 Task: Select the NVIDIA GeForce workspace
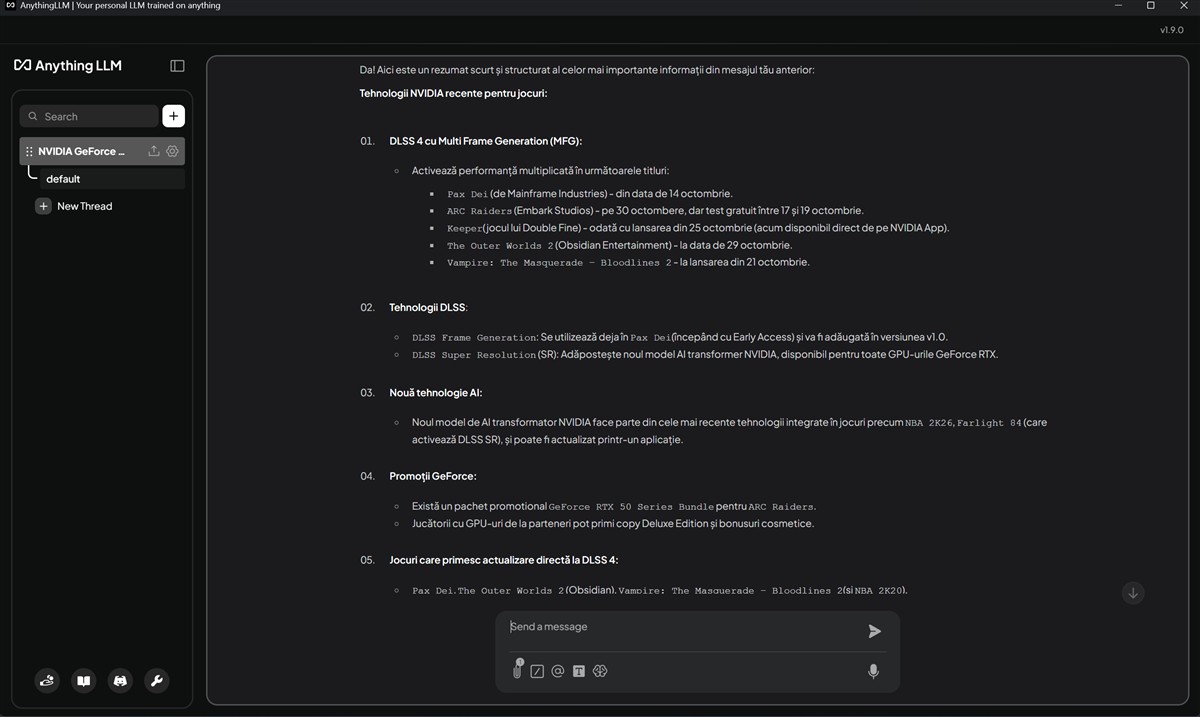[x=82, y=151]
